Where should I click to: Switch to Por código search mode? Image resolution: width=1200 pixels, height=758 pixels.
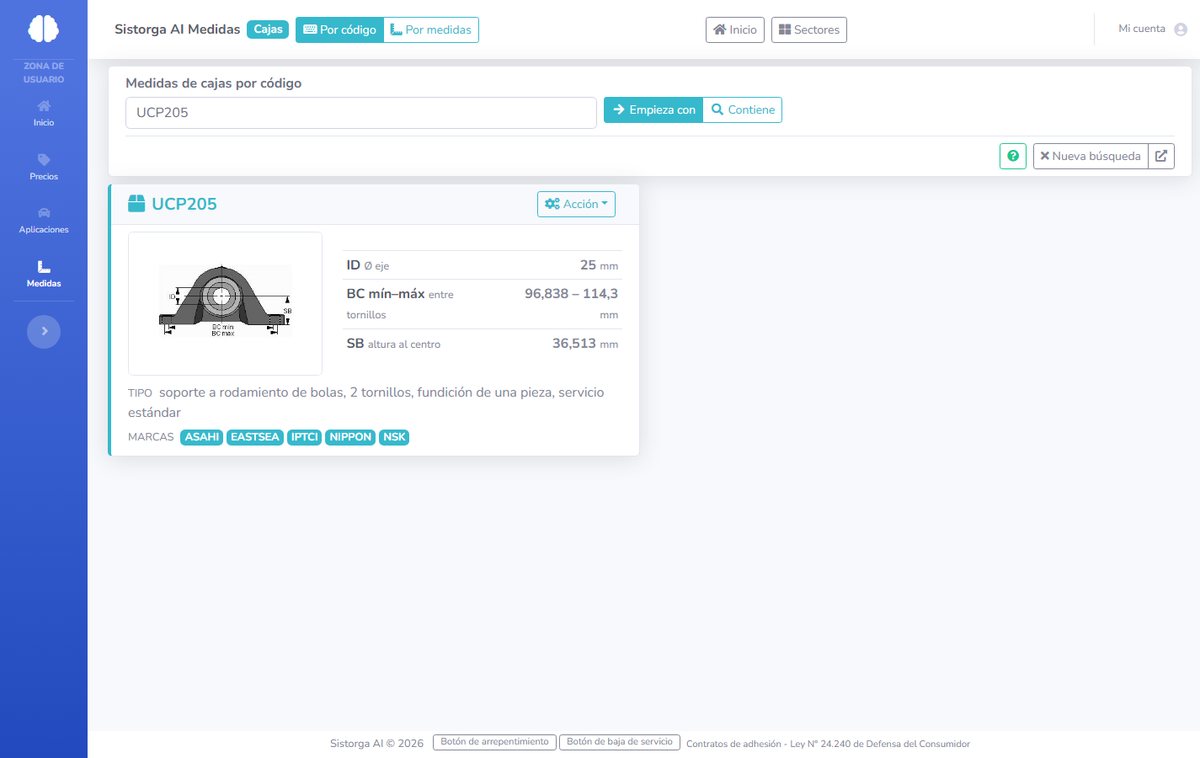339,30
